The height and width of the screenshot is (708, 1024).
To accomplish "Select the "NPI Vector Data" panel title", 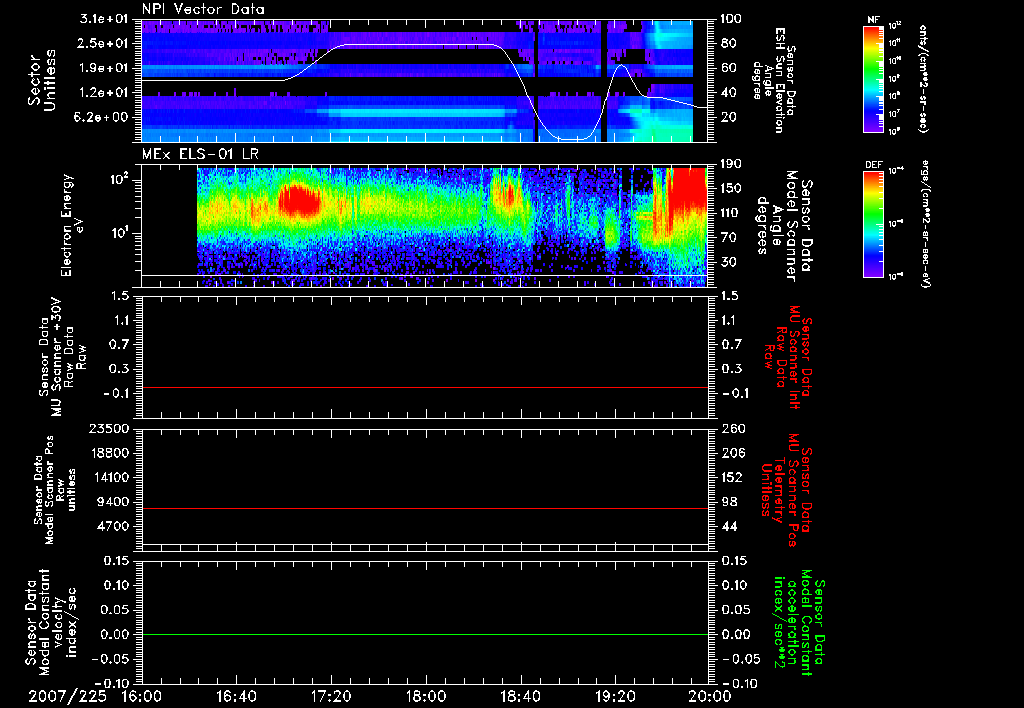I will [x=204, y=9].
